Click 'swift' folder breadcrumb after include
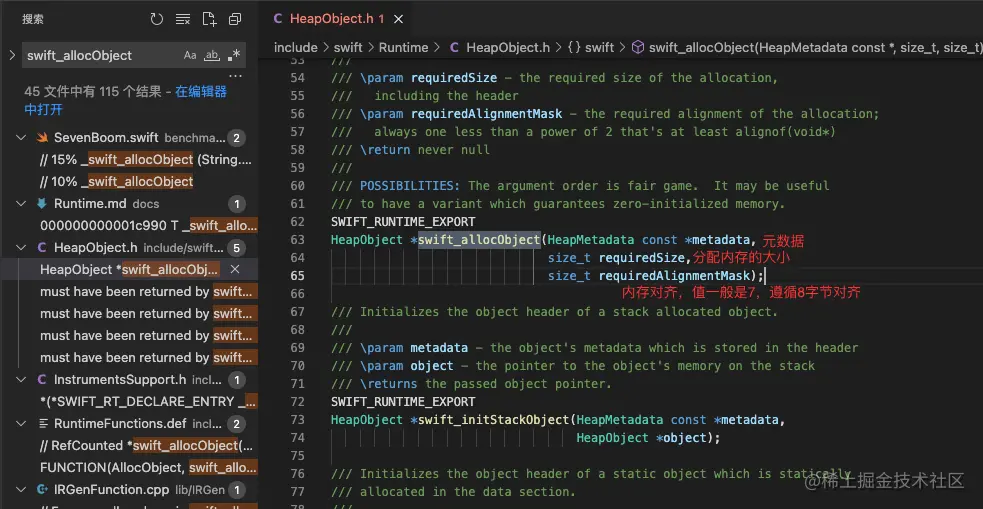 (348, 48)
